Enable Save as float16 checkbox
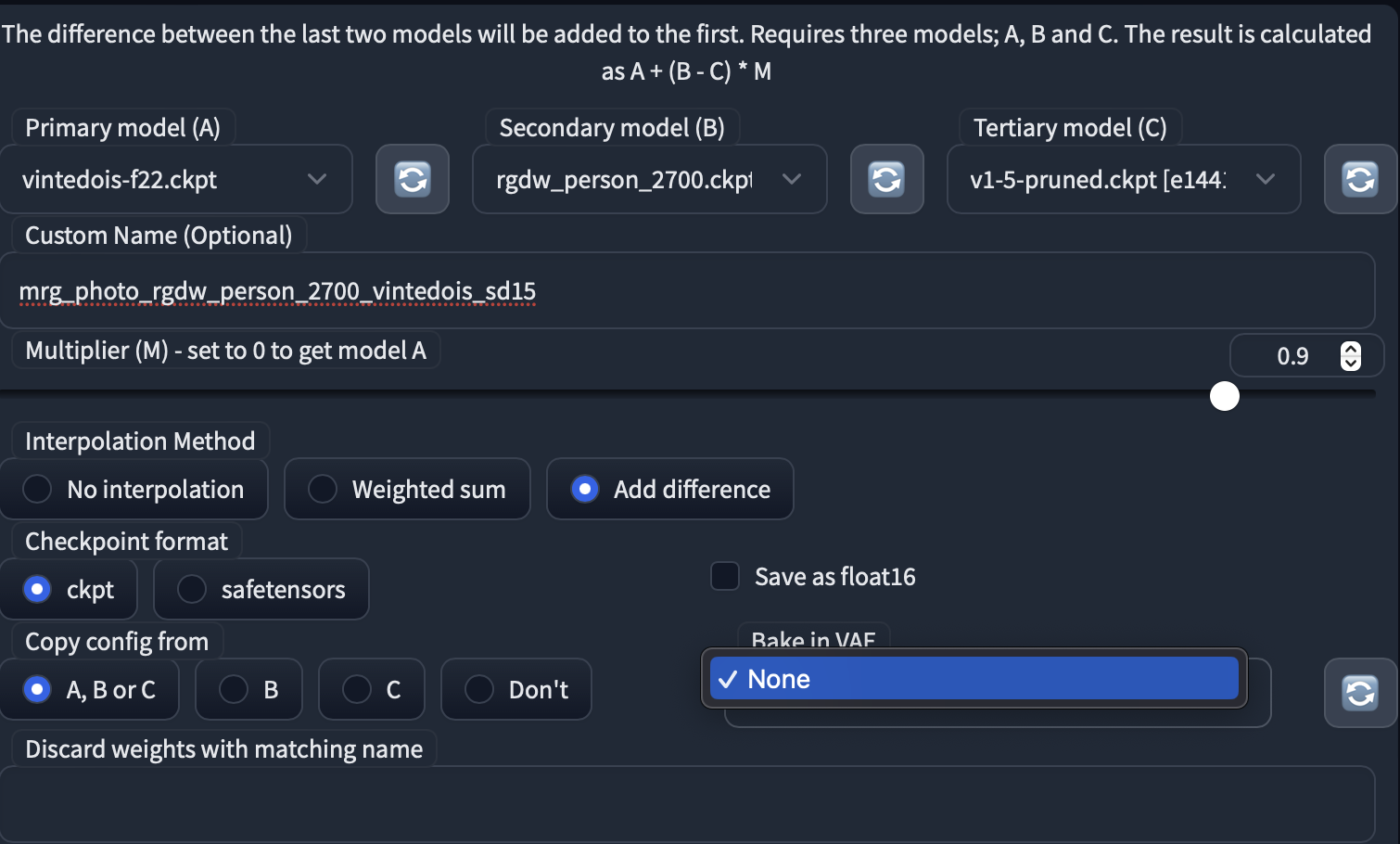Viewport: 1400px width, 844px height. [x=725, y=576]
